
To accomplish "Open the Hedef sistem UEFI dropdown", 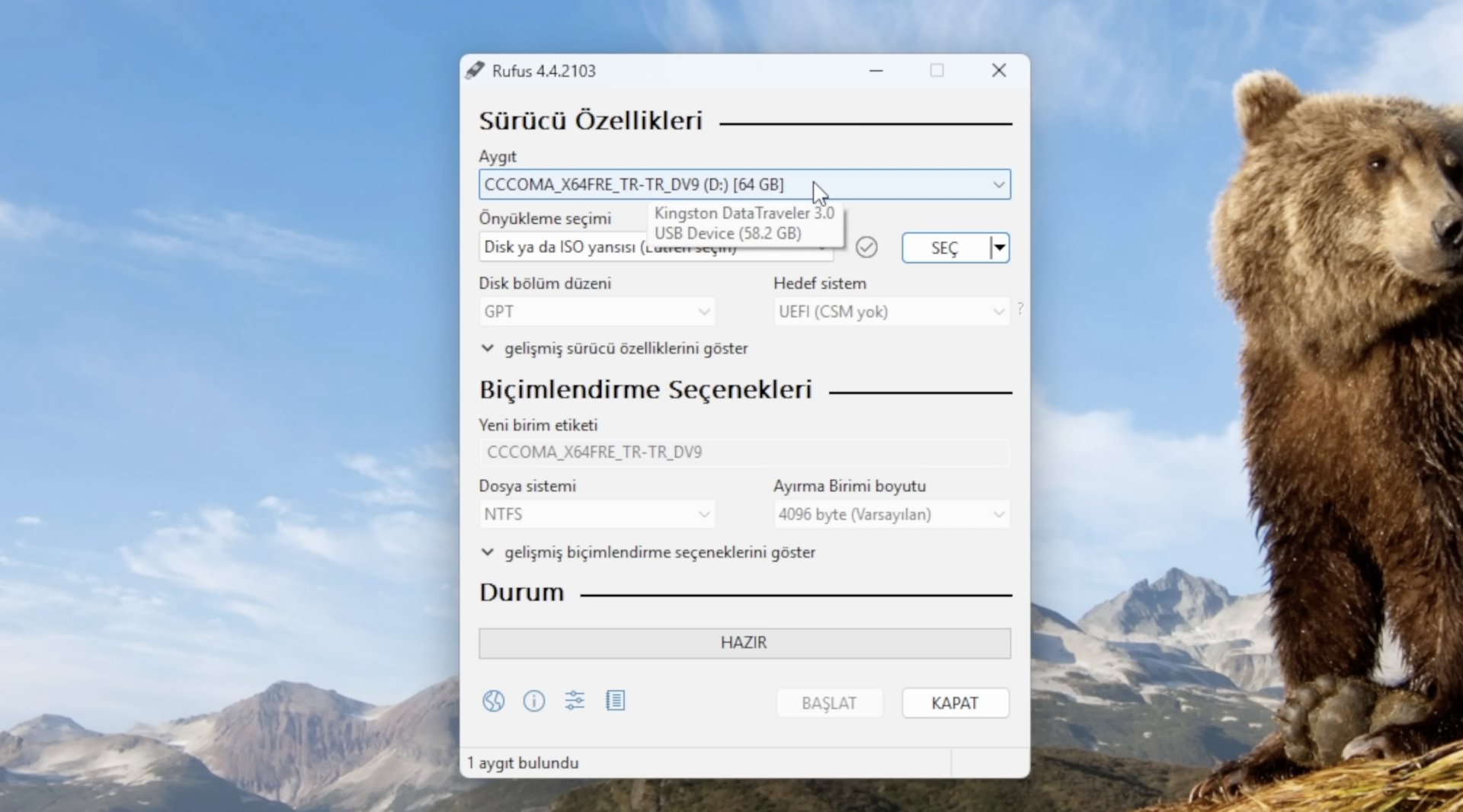I will (997, 312).
